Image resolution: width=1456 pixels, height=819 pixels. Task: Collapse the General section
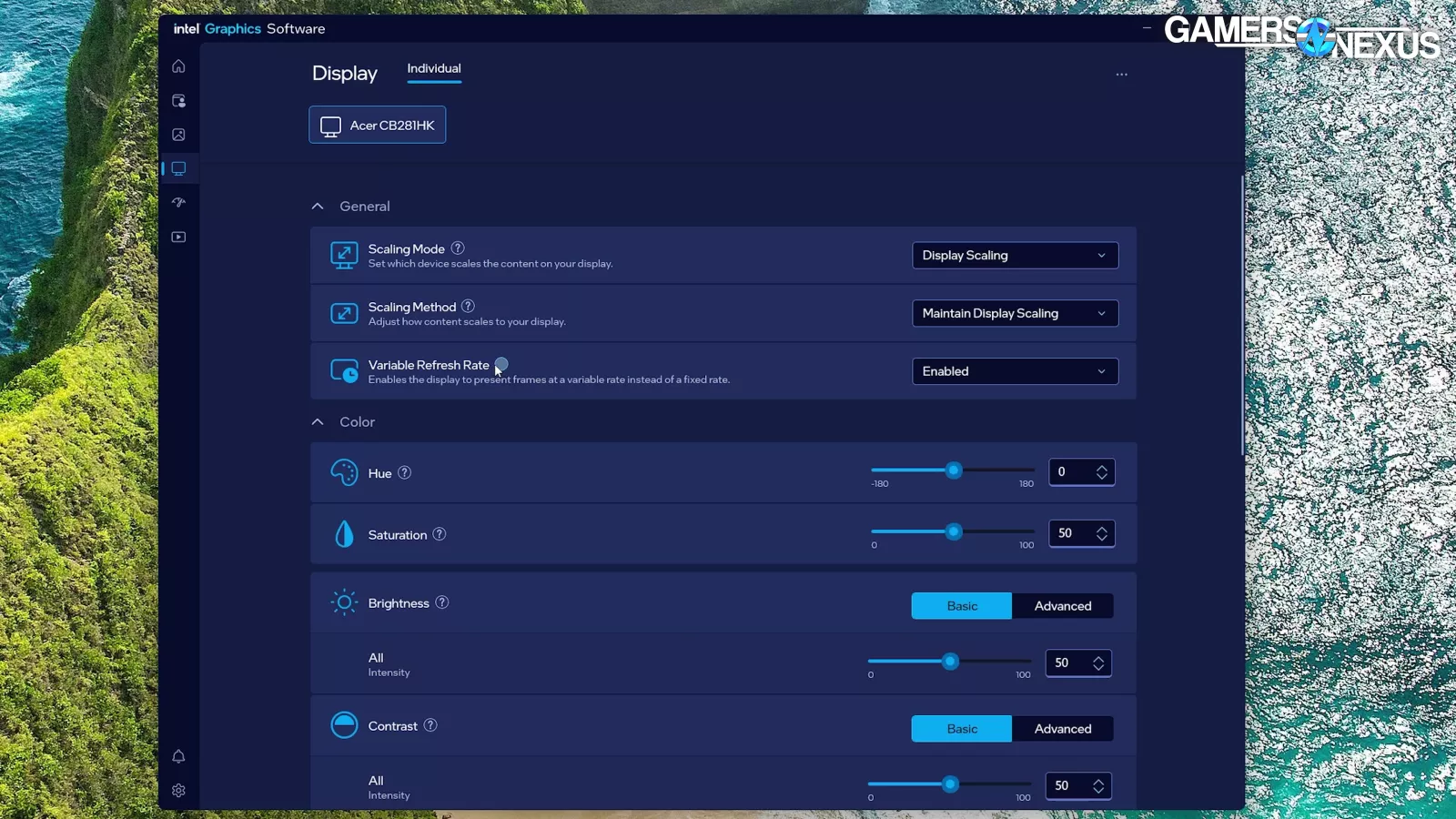pos(318,207)
